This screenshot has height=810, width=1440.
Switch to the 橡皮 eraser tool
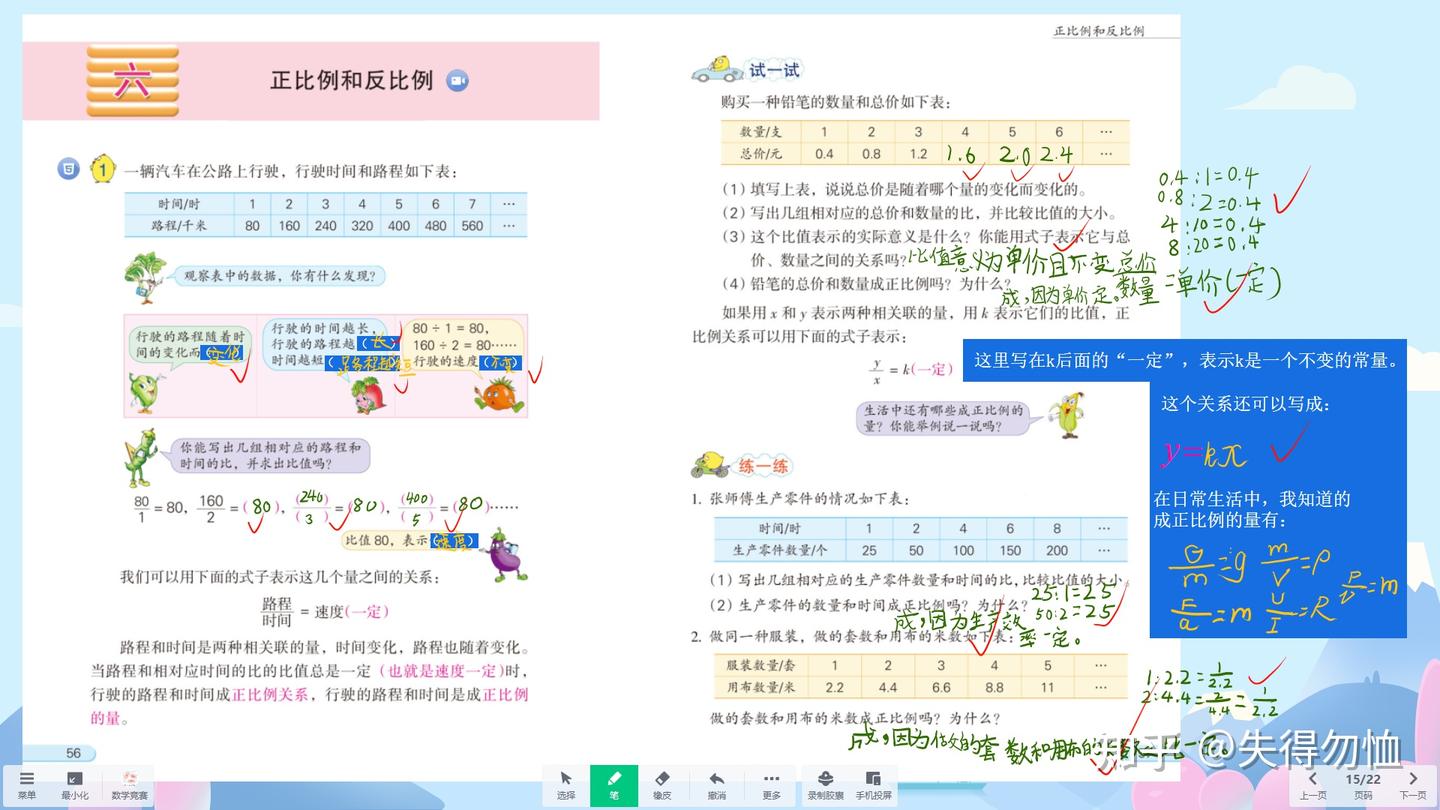tap(663, 785)
